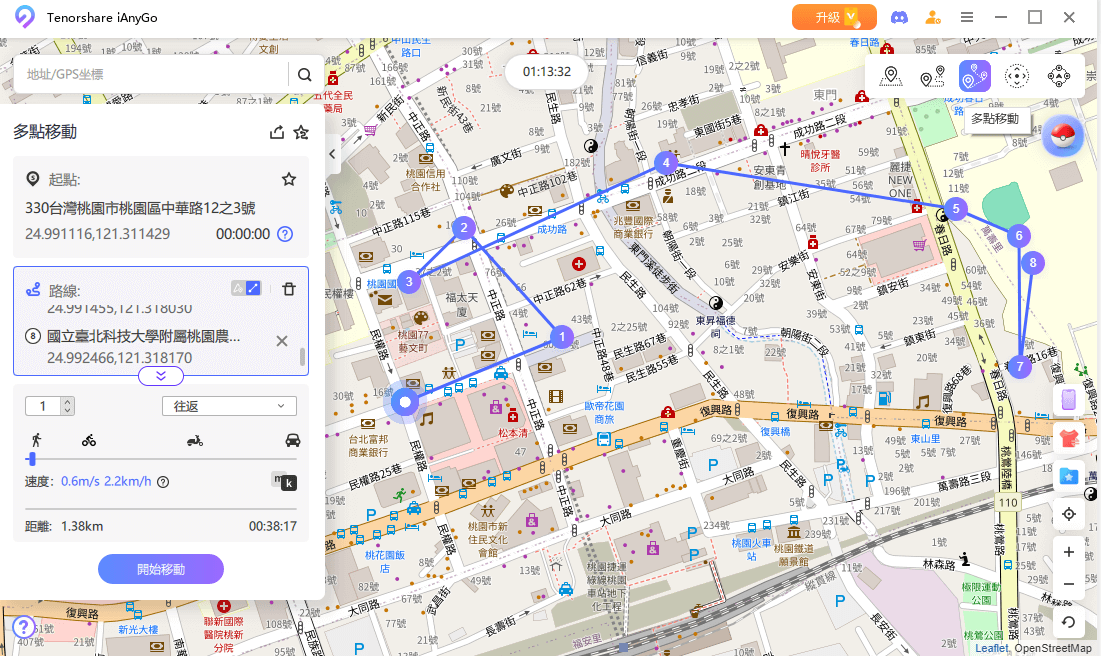Viewport: 1101px width, 656px height.
Task: Open the favorites folder button
Action: click(1069, 477)
